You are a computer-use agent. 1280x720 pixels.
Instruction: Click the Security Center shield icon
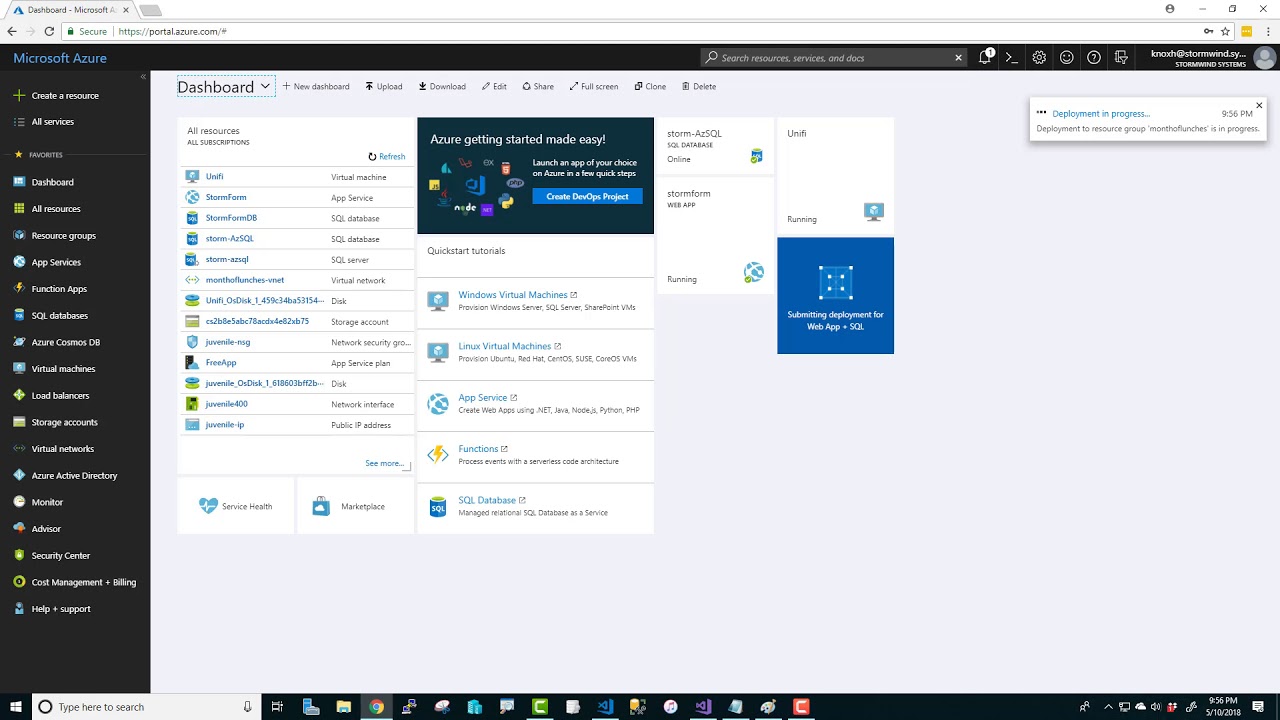(19, 555)
